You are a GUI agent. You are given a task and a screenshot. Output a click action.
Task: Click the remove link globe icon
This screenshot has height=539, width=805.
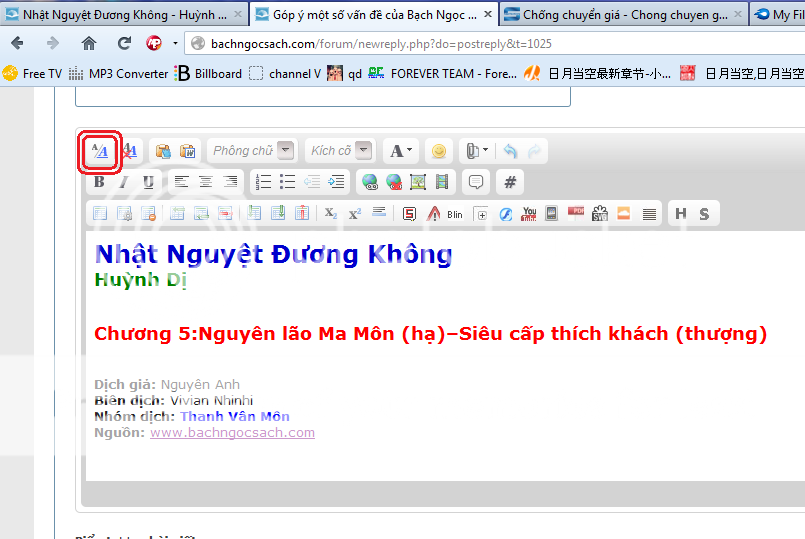click(x=394, y=182)
